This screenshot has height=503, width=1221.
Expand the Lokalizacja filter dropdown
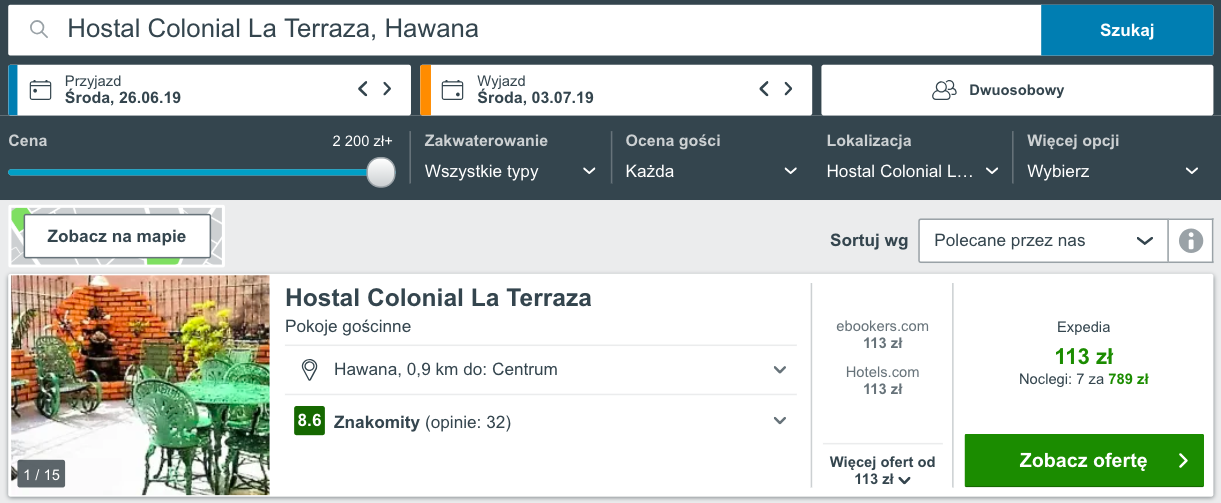tap(912, 171)
